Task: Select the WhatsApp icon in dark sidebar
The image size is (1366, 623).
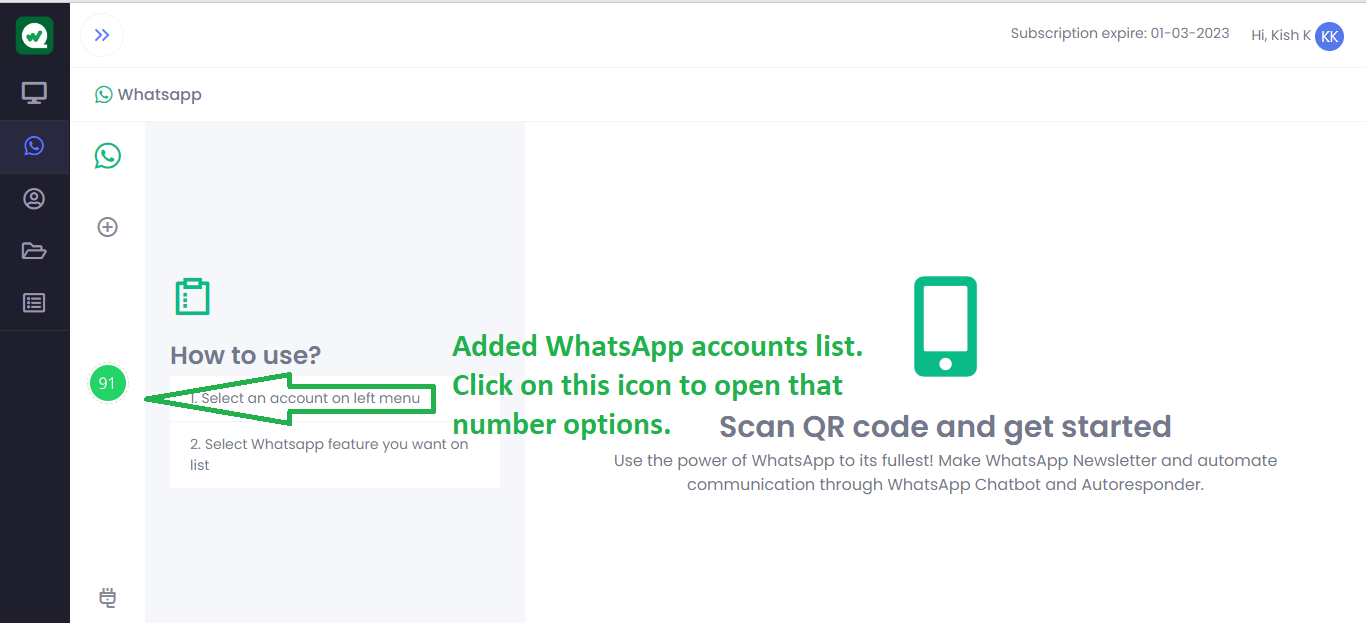Action: click(x=34, y=146)
